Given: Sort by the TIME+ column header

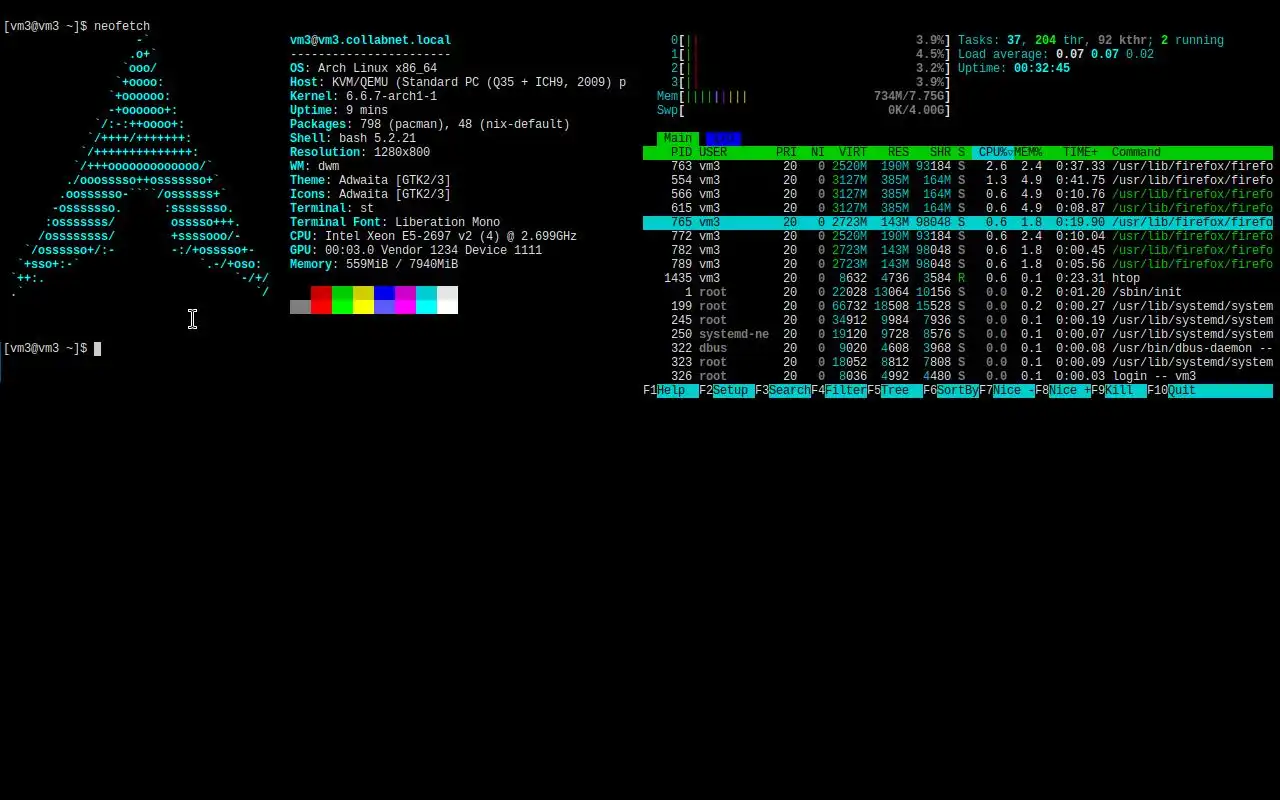Looking at the screenshot, I should (x=1080, y=152).
